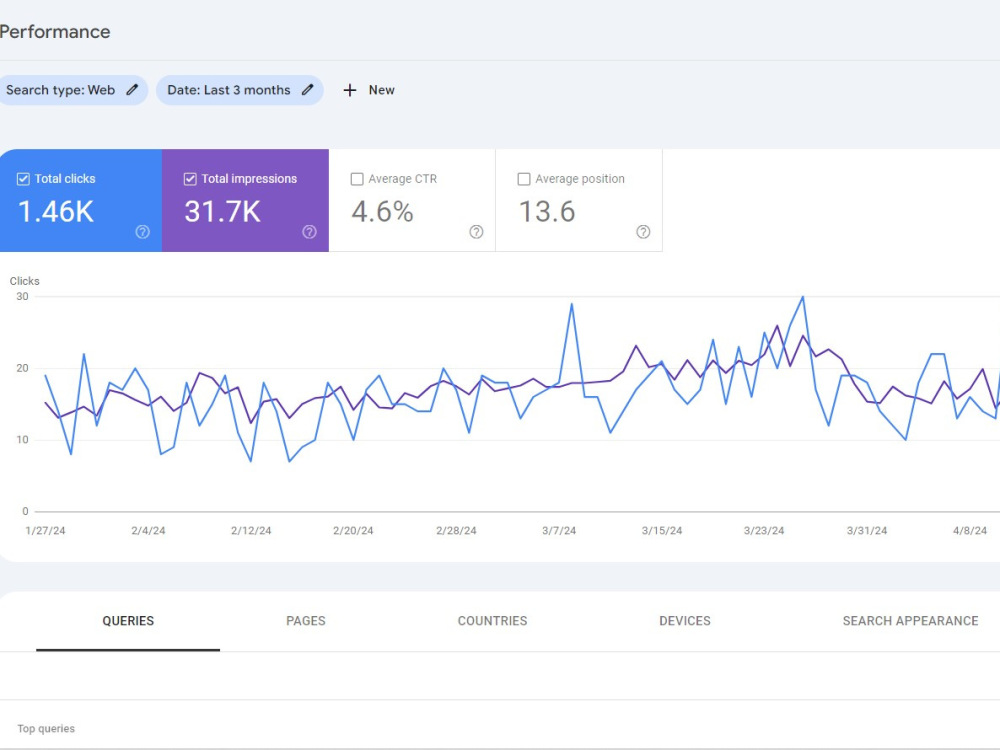Click the 2/12/24 date label

[251, 531]
